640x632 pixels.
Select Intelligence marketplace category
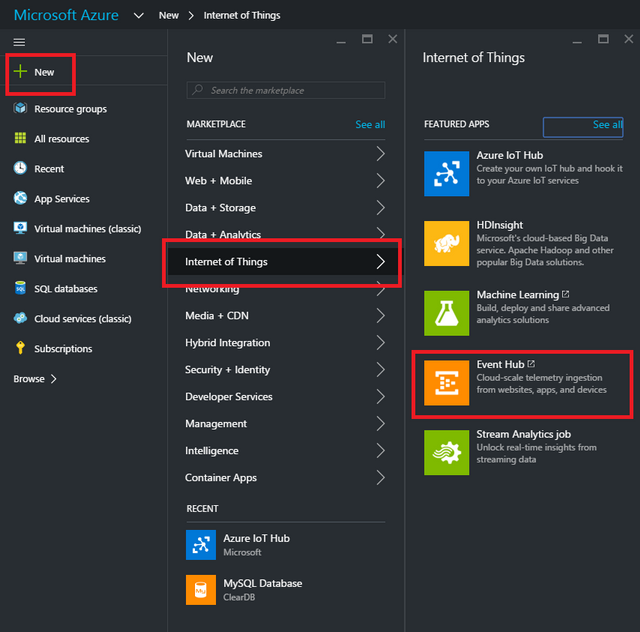pyautogui.click(x=285, y=451)
